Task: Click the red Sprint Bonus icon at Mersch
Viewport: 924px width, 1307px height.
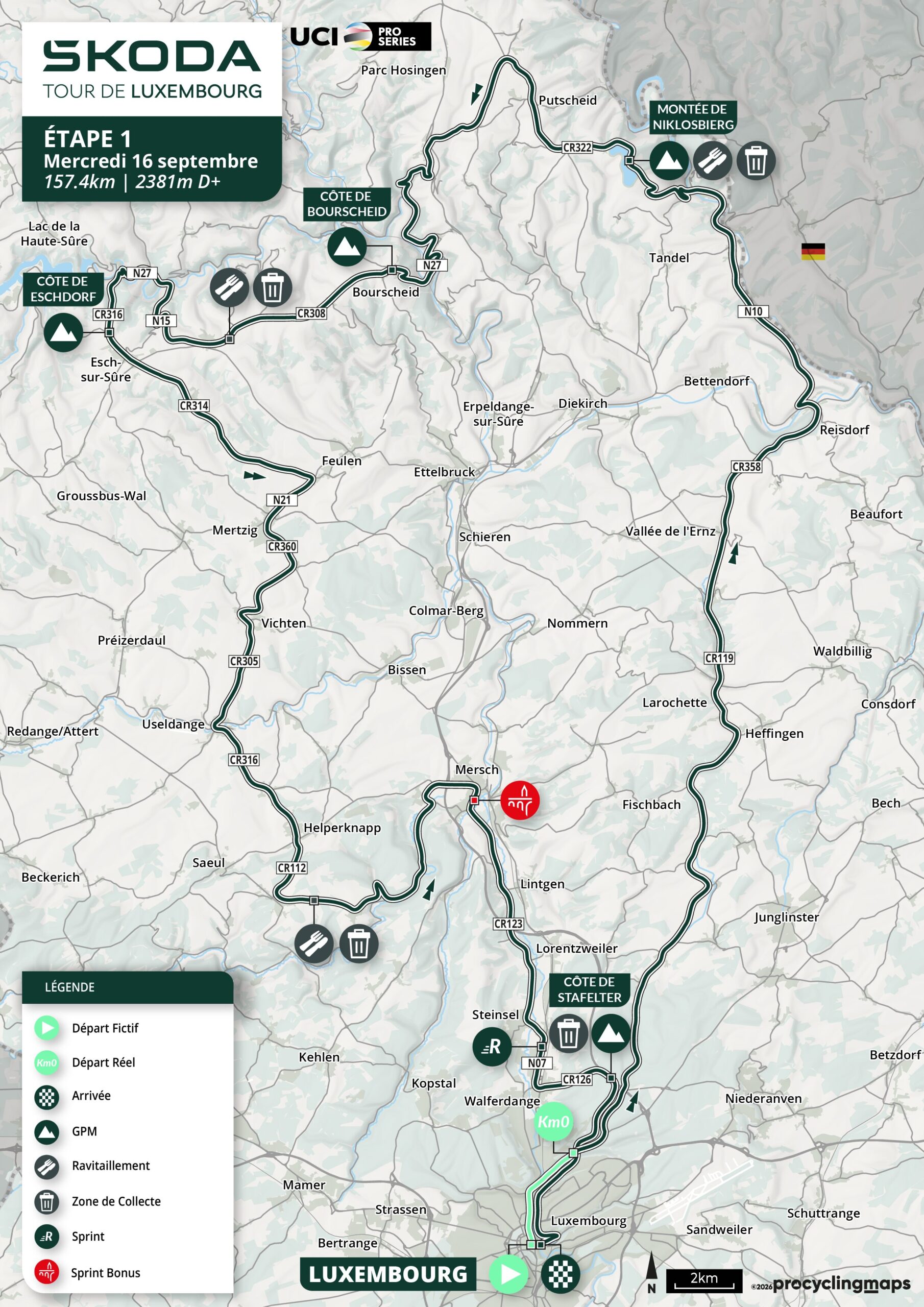Action: click(520, 800)
